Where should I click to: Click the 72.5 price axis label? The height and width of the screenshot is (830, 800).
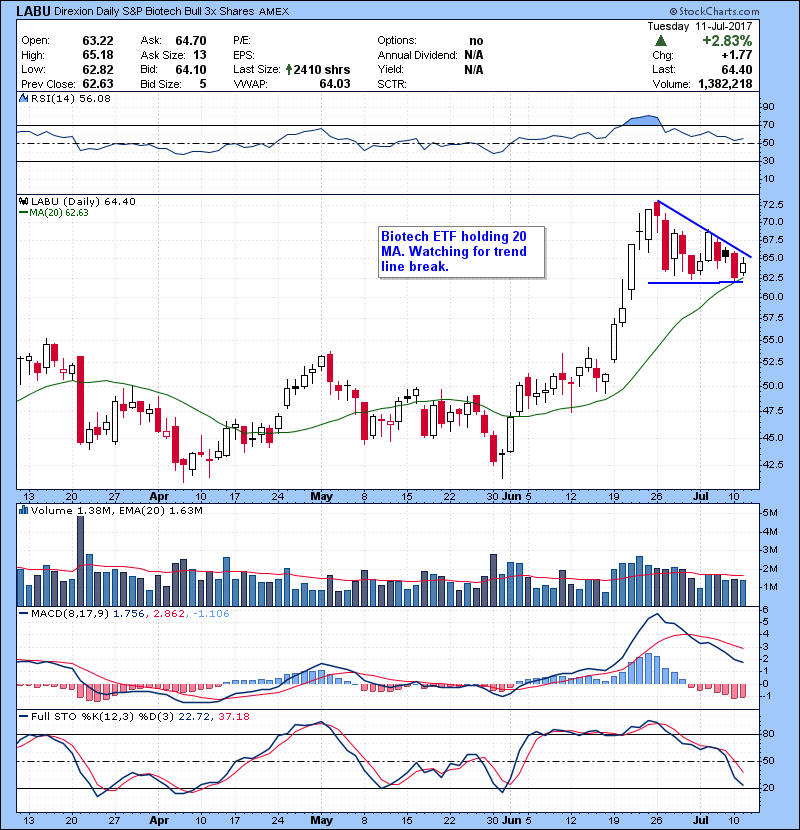(772, 204)
